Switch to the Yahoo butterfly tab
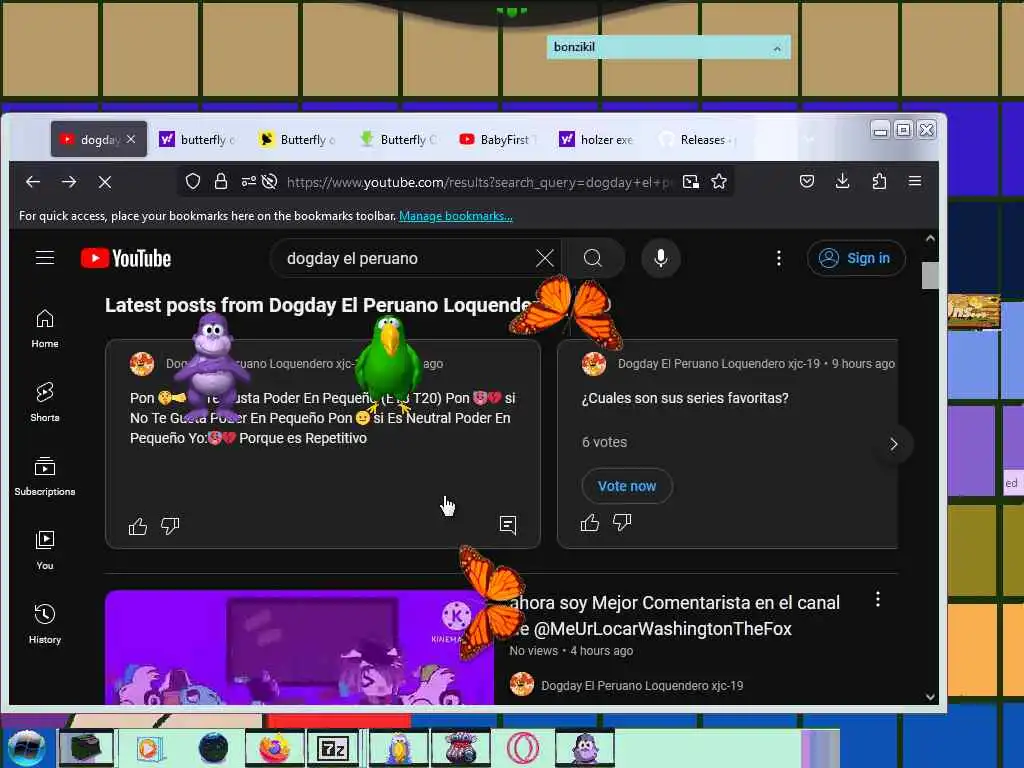 [198, 139]
